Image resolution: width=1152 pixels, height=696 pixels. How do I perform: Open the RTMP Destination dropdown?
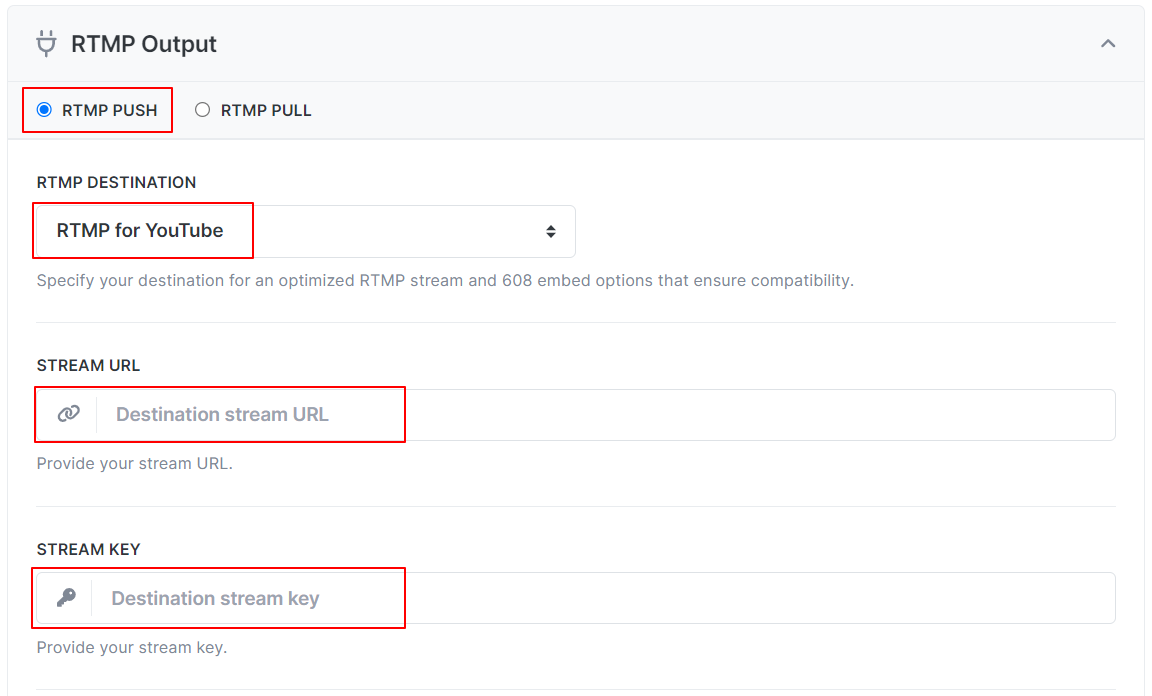point(306,232)
